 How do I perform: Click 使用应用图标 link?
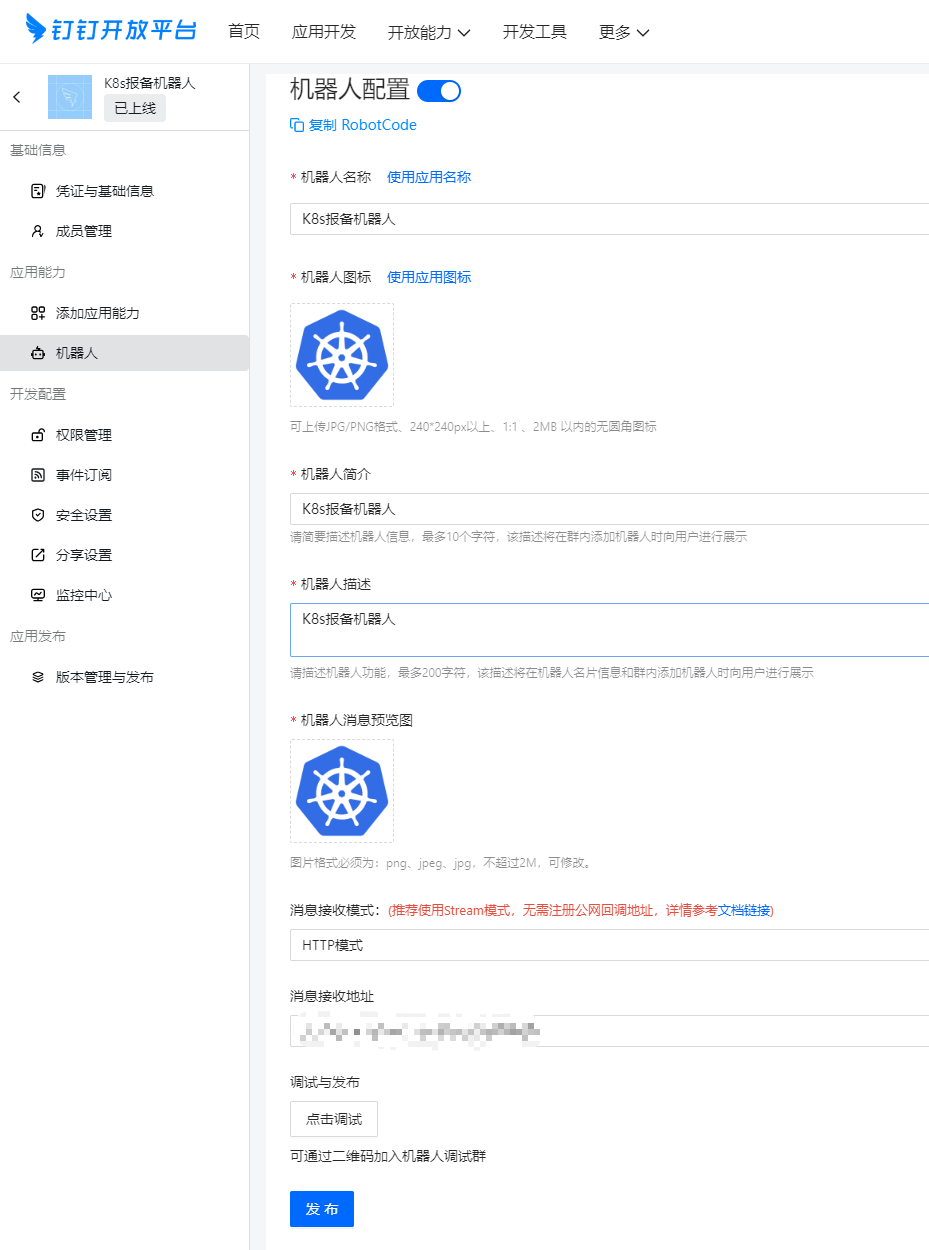click(429, 277)
